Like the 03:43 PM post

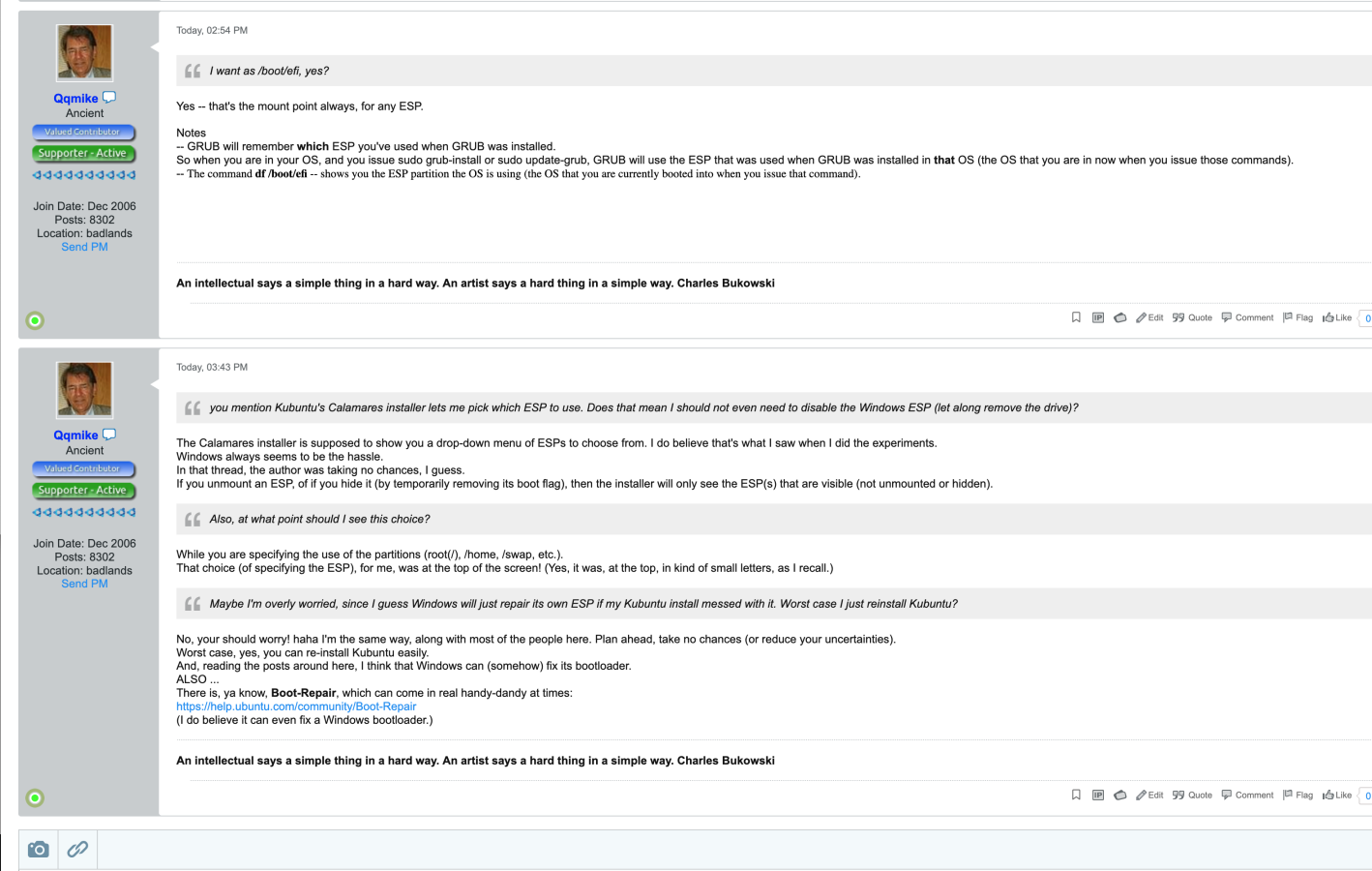coord(1337,795)
